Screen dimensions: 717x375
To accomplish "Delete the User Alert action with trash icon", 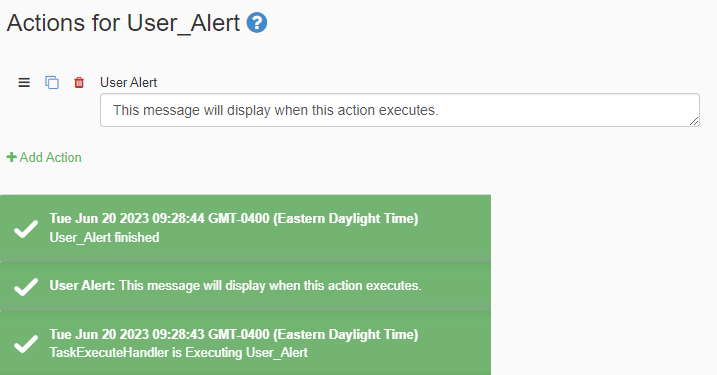I will point(79,83).
